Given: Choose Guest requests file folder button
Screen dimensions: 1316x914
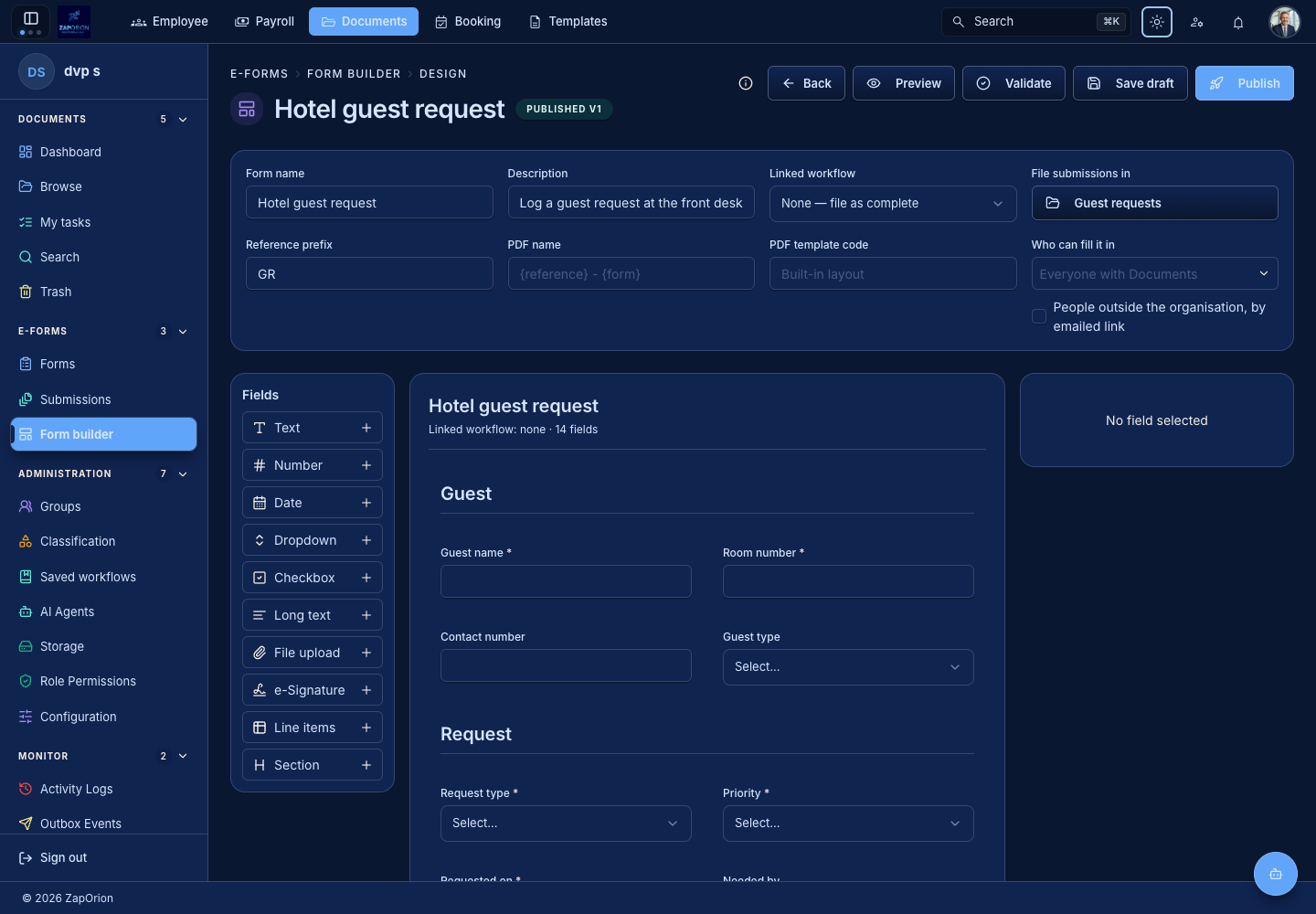Looking at the screenshot, I should [1154, 203].
